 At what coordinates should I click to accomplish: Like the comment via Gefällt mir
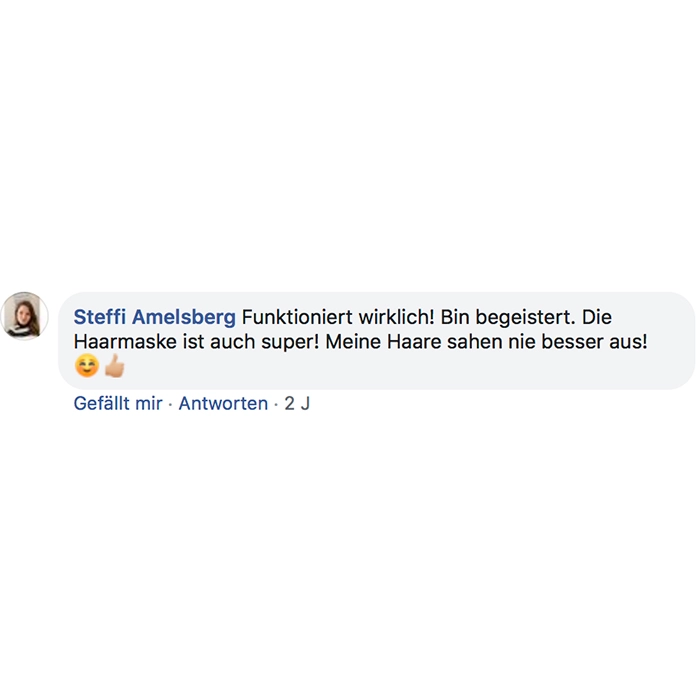(x=118, y=404)
